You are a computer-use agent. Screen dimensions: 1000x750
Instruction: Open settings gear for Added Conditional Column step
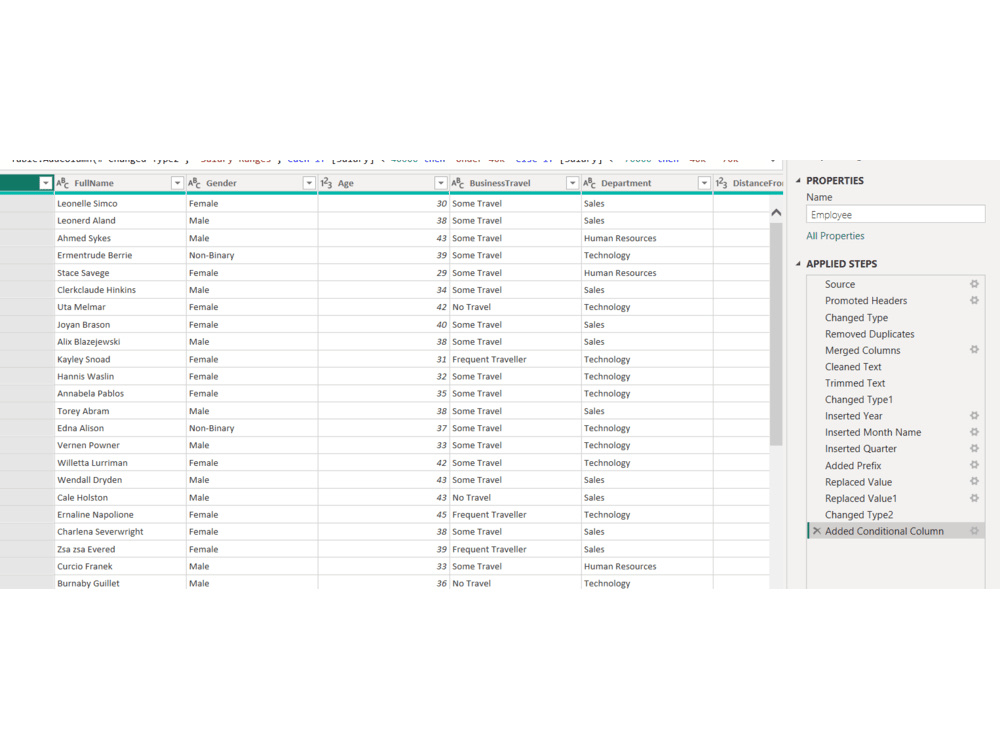pyautogui.click(x=974, y=531)
